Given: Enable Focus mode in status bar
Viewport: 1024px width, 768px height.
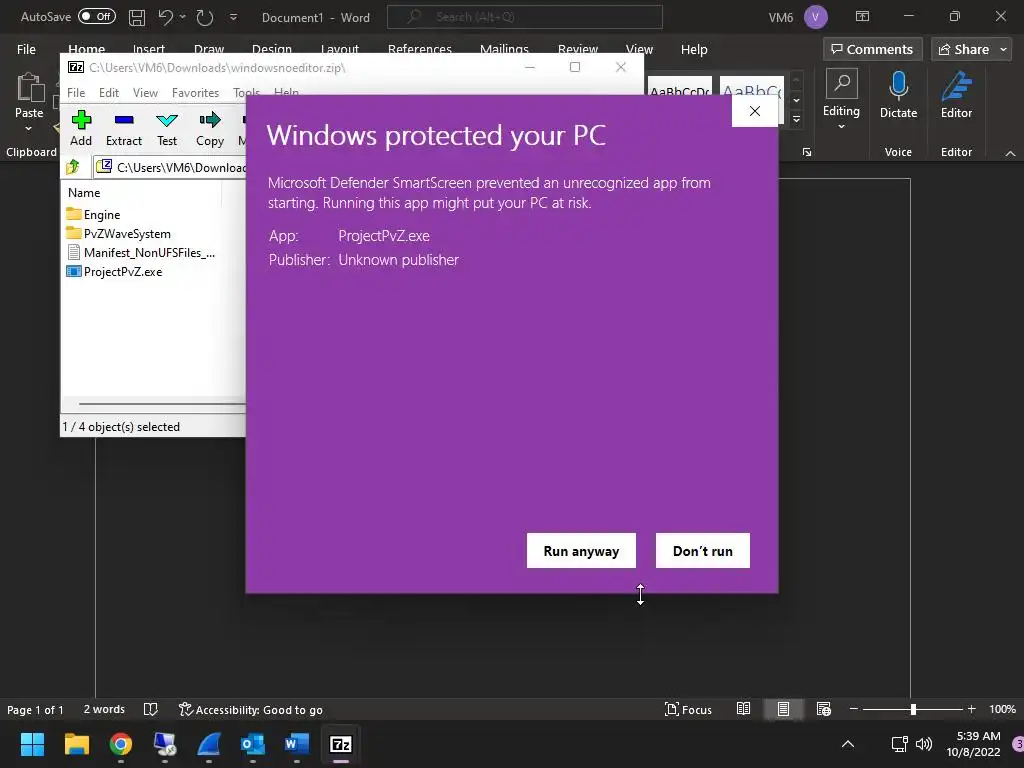Looking at the screenshot, I should click(x=688, y=710).
